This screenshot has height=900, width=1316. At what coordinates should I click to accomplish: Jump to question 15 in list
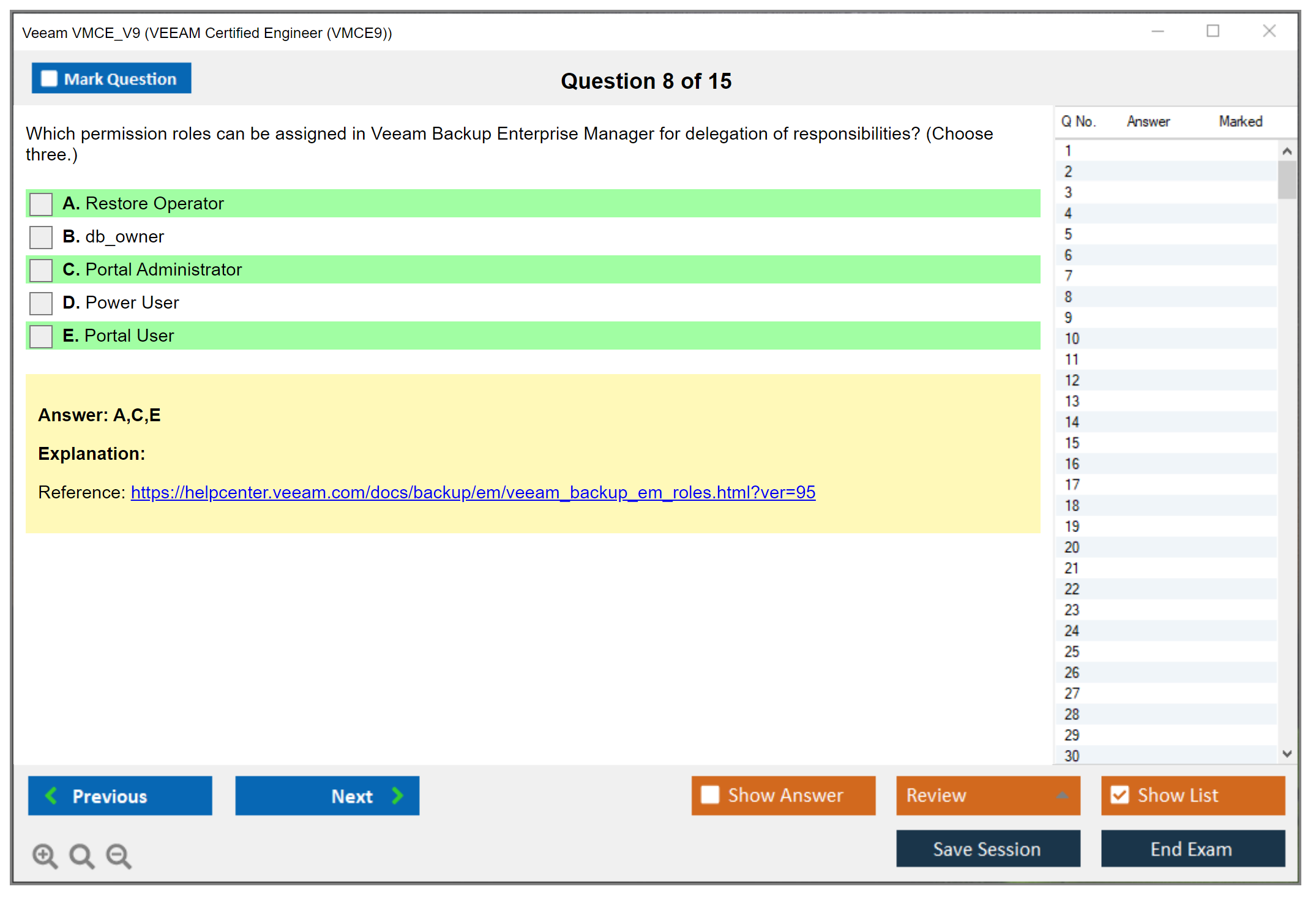tap(1072, 443)
